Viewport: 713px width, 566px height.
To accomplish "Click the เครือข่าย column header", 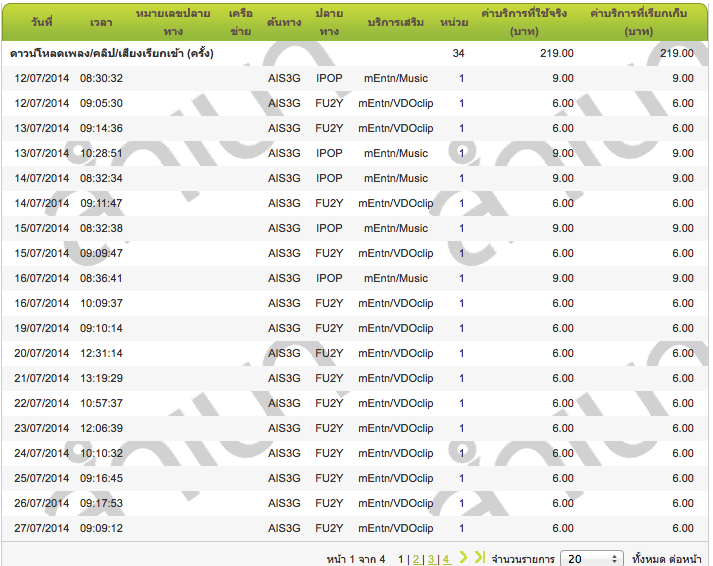I will 241,22.
